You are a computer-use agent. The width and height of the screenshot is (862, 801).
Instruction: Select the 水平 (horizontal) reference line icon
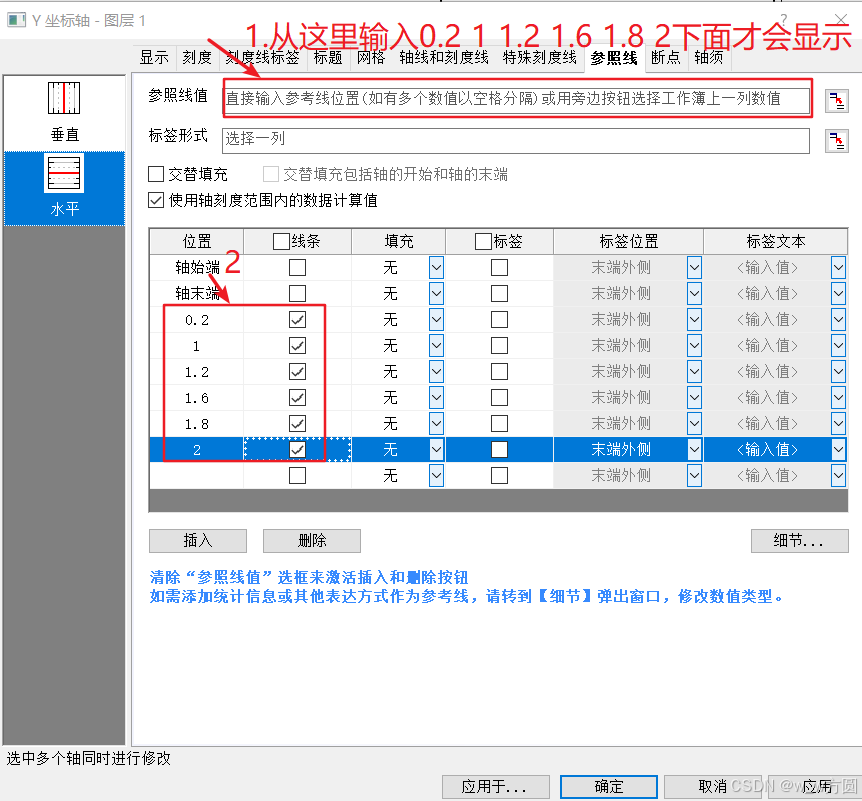coord(64,173)
